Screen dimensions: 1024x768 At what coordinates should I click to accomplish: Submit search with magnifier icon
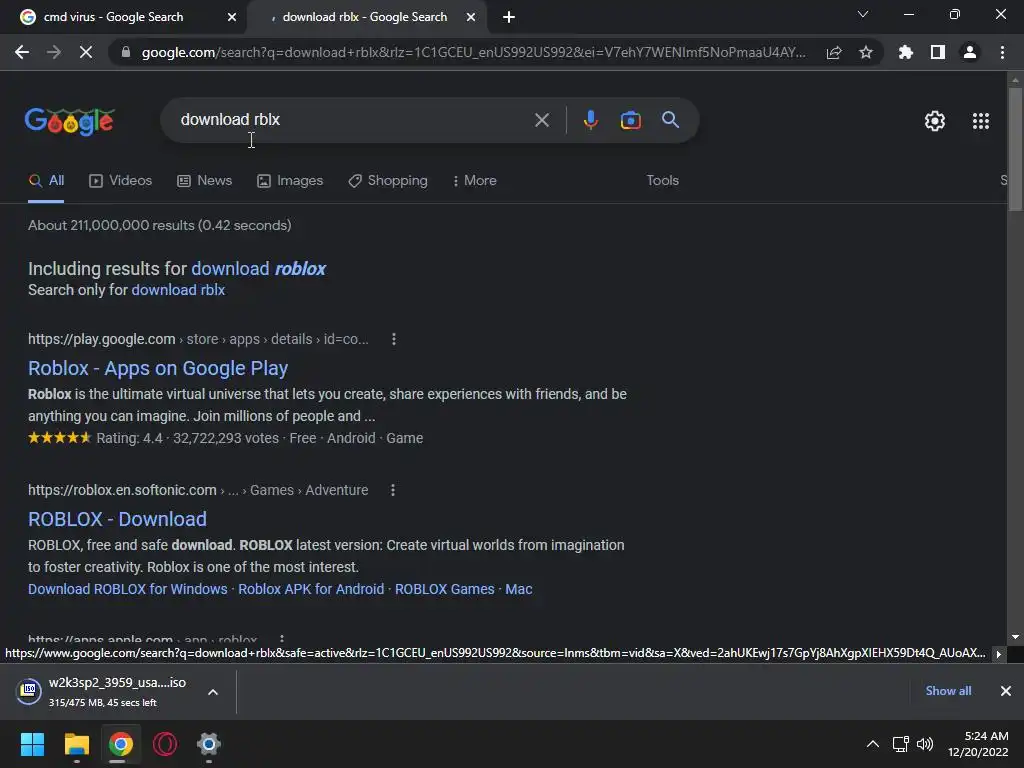point(671,120)
